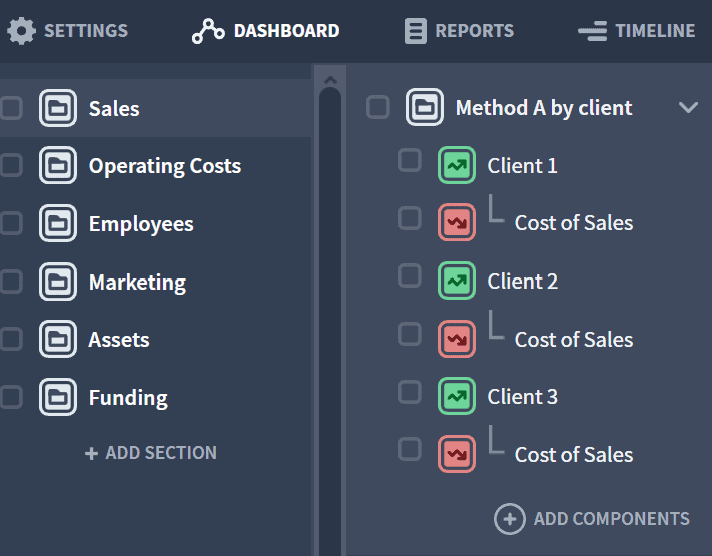
Task: Check the Funding checkbox
Action: [x=11, y=397]
